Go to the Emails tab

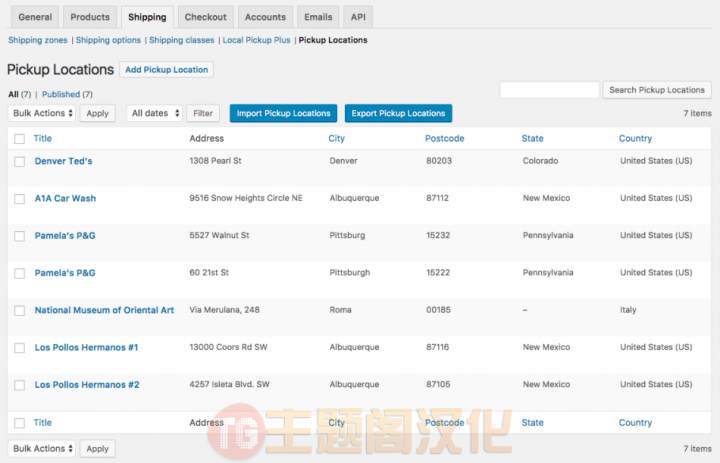(x=318, y=17)
